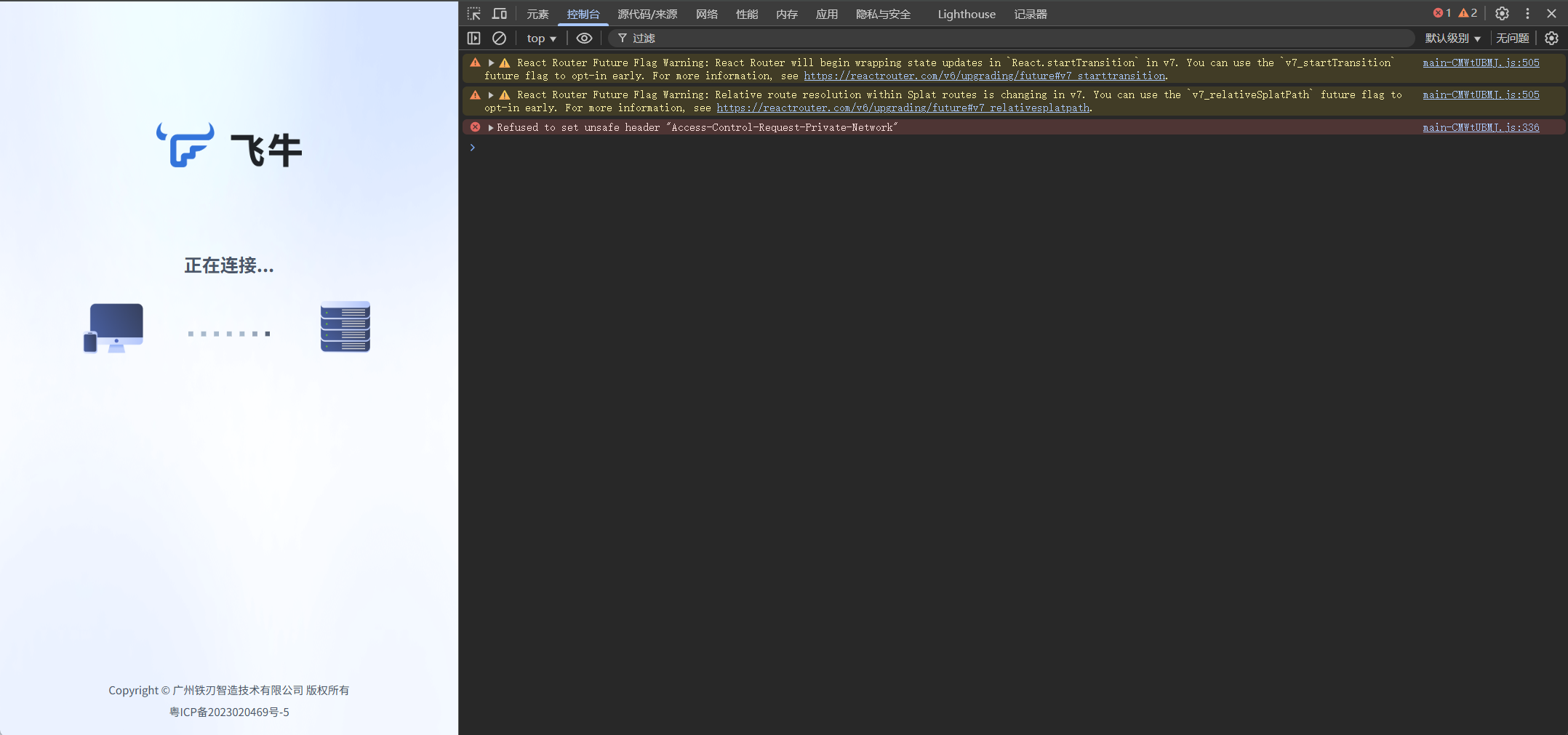
Task: Open main js:336 source link on error row
Action: [1481, 127]
